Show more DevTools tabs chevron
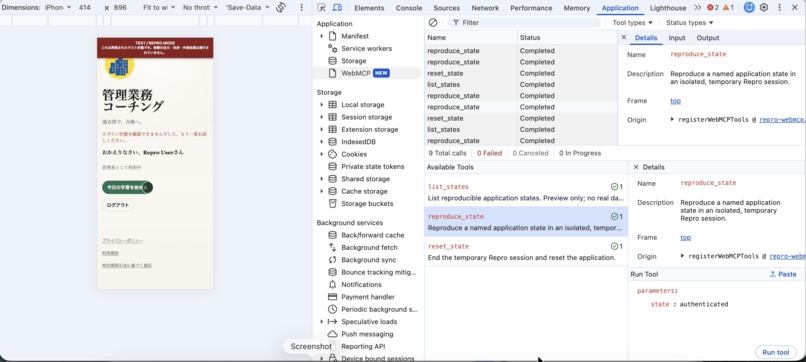The image size is (806, 362). click(x=697, y=8)
